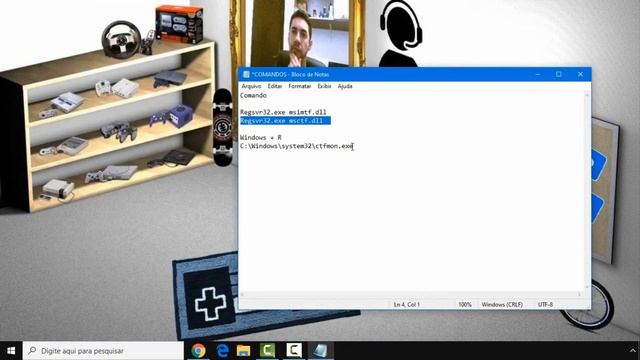Viewport: 640px width, 360px height.
Task: Open Google Chrome from the taskbar
Action: (x=198, y=351)
